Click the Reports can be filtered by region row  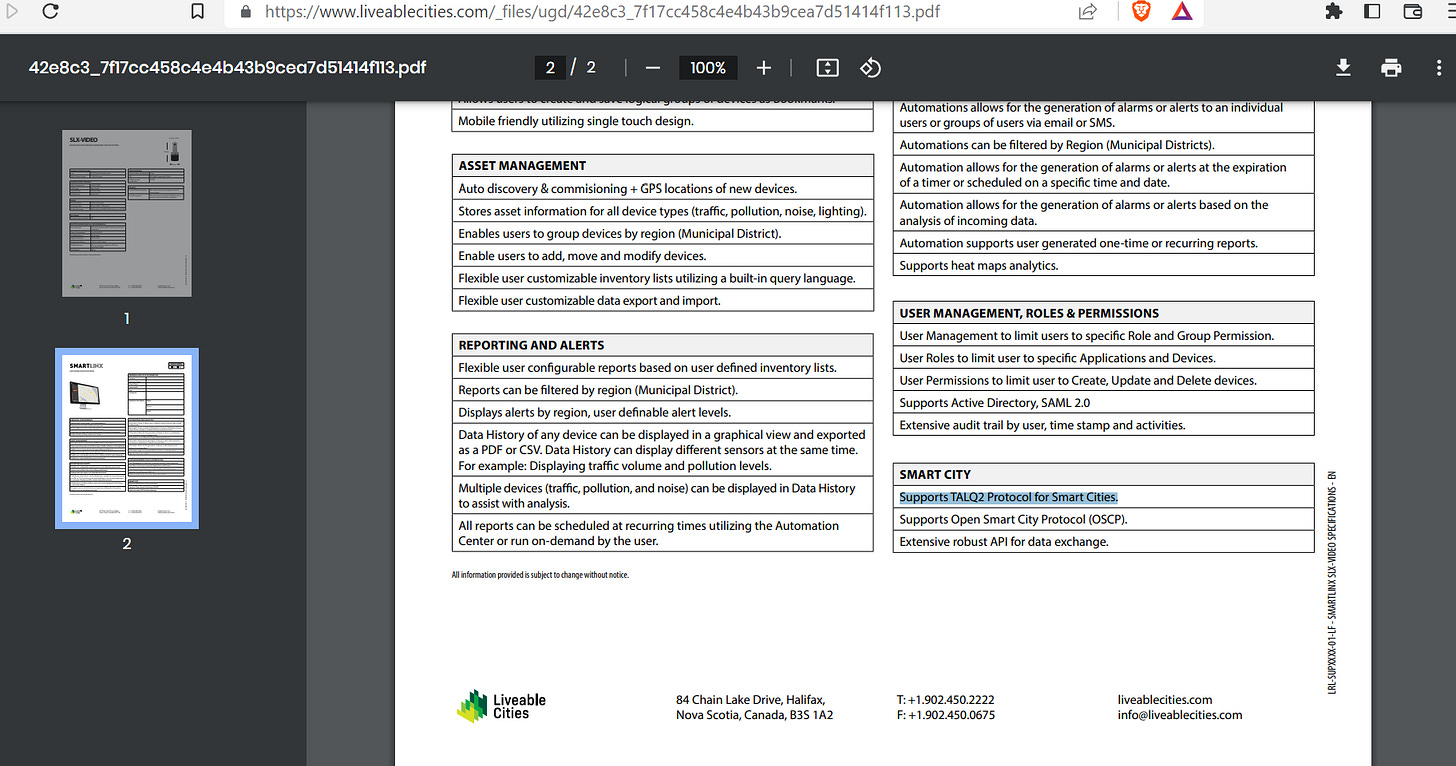pos(663,390)
